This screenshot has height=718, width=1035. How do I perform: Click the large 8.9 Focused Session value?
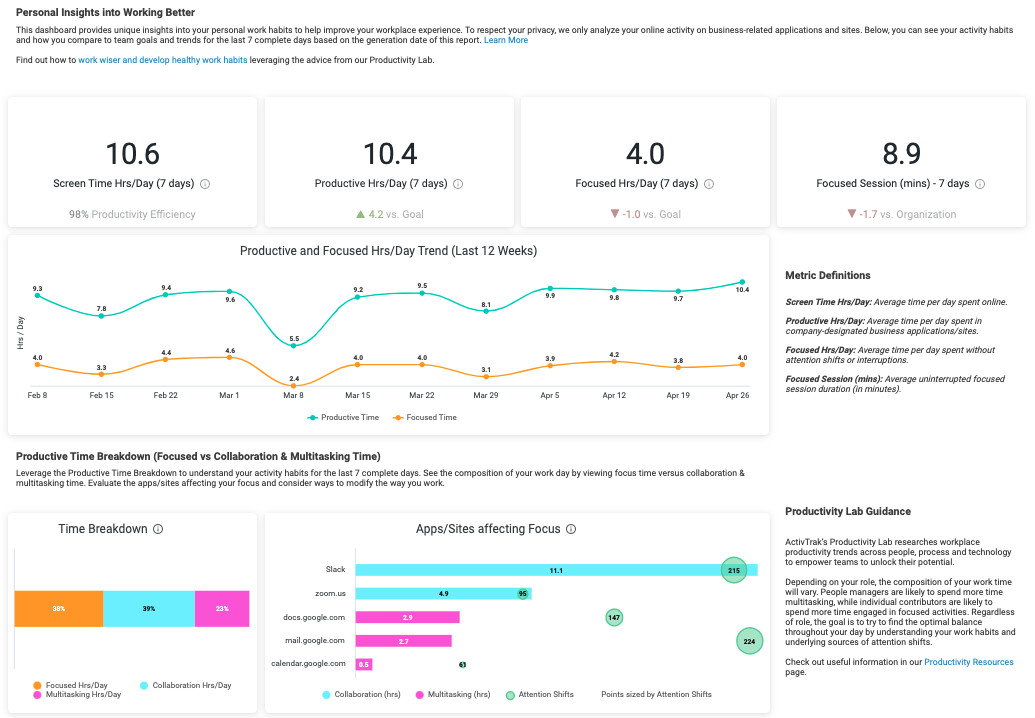(x=902, y=154)
